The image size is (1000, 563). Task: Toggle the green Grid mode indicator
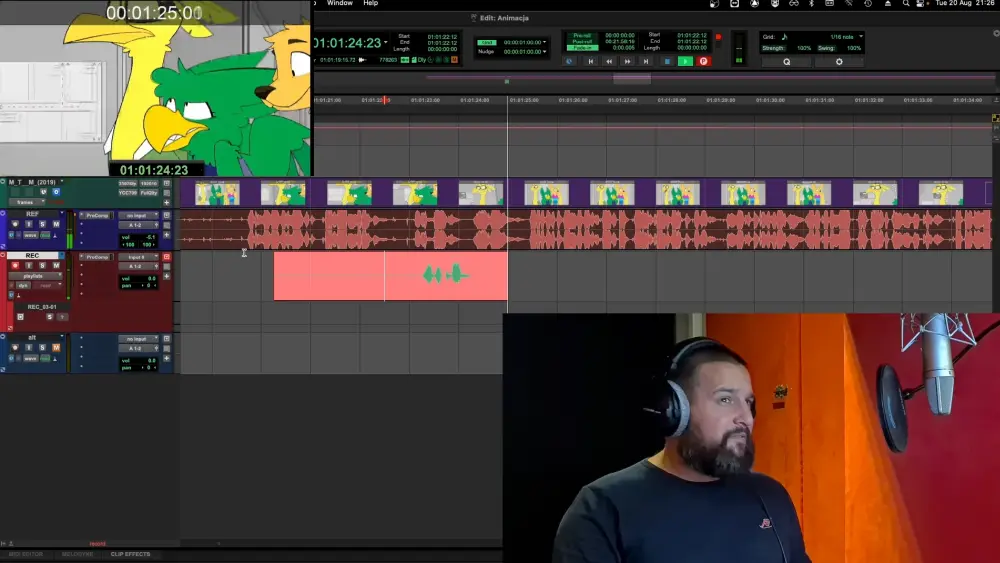tap(487, 43)
